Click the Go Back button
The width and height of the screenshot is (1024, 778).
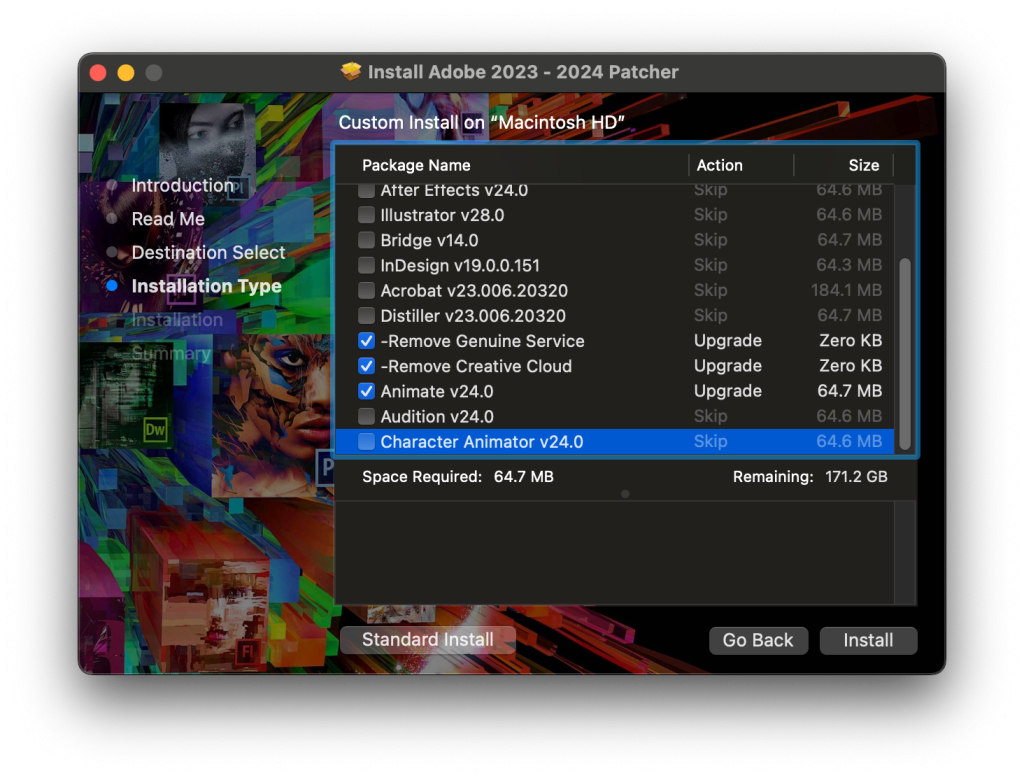[x=758, y=640]
